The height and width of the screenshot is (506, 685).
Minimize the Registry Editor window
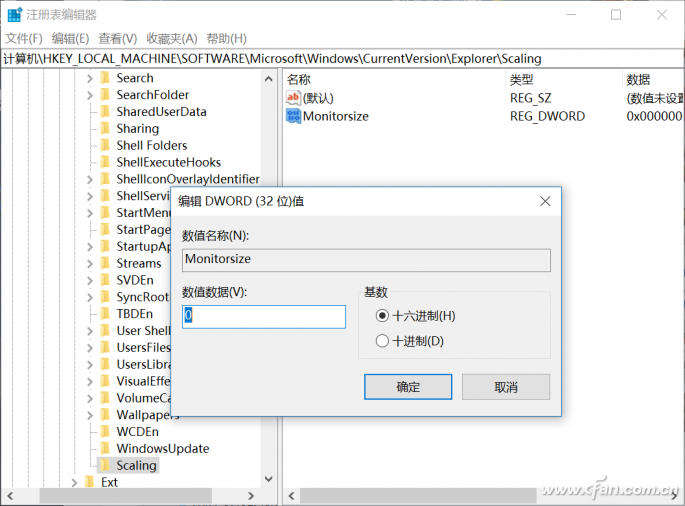tap(571, 15)
